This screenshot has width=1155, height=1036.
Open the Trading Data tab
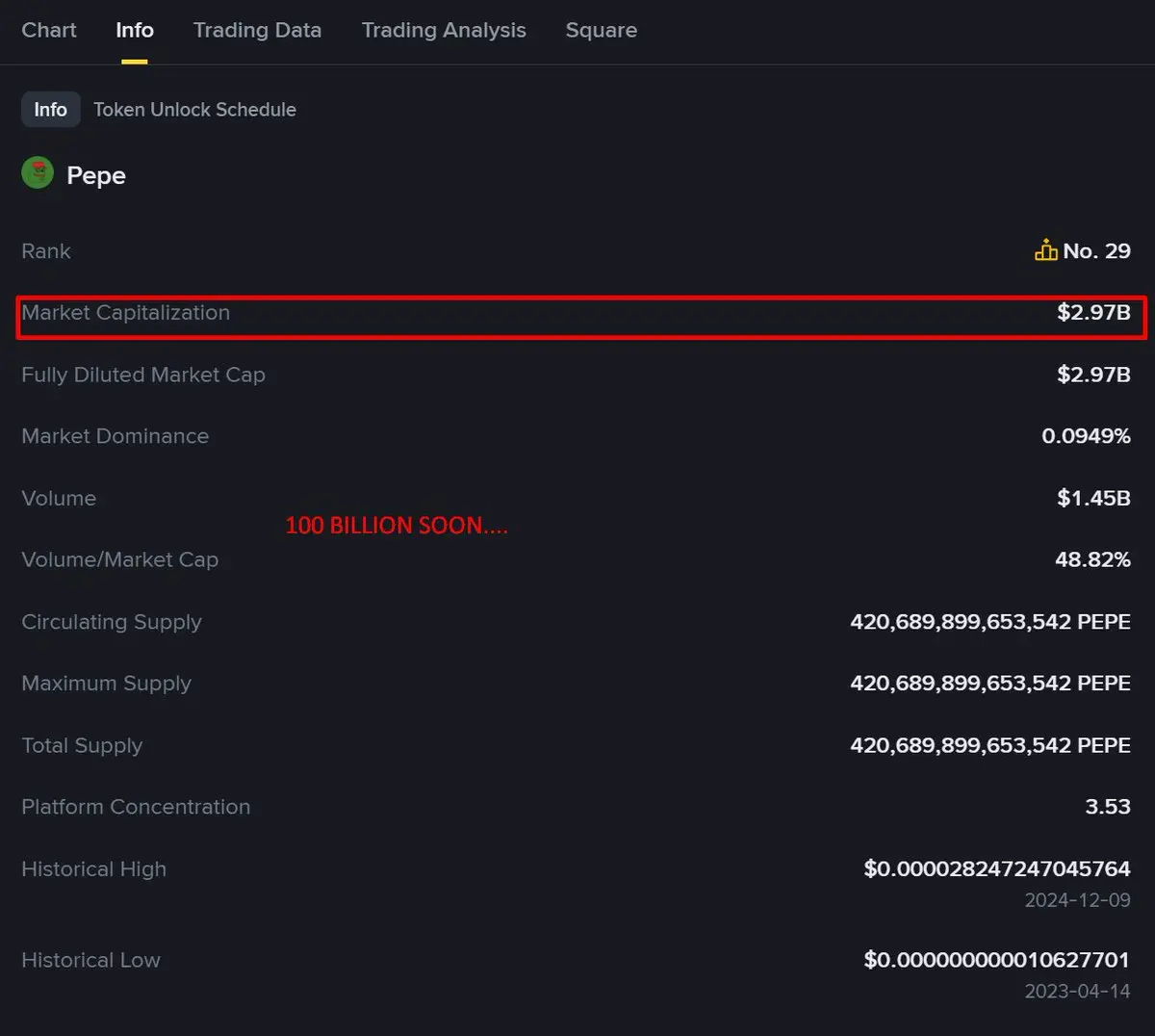pos(257,30)
